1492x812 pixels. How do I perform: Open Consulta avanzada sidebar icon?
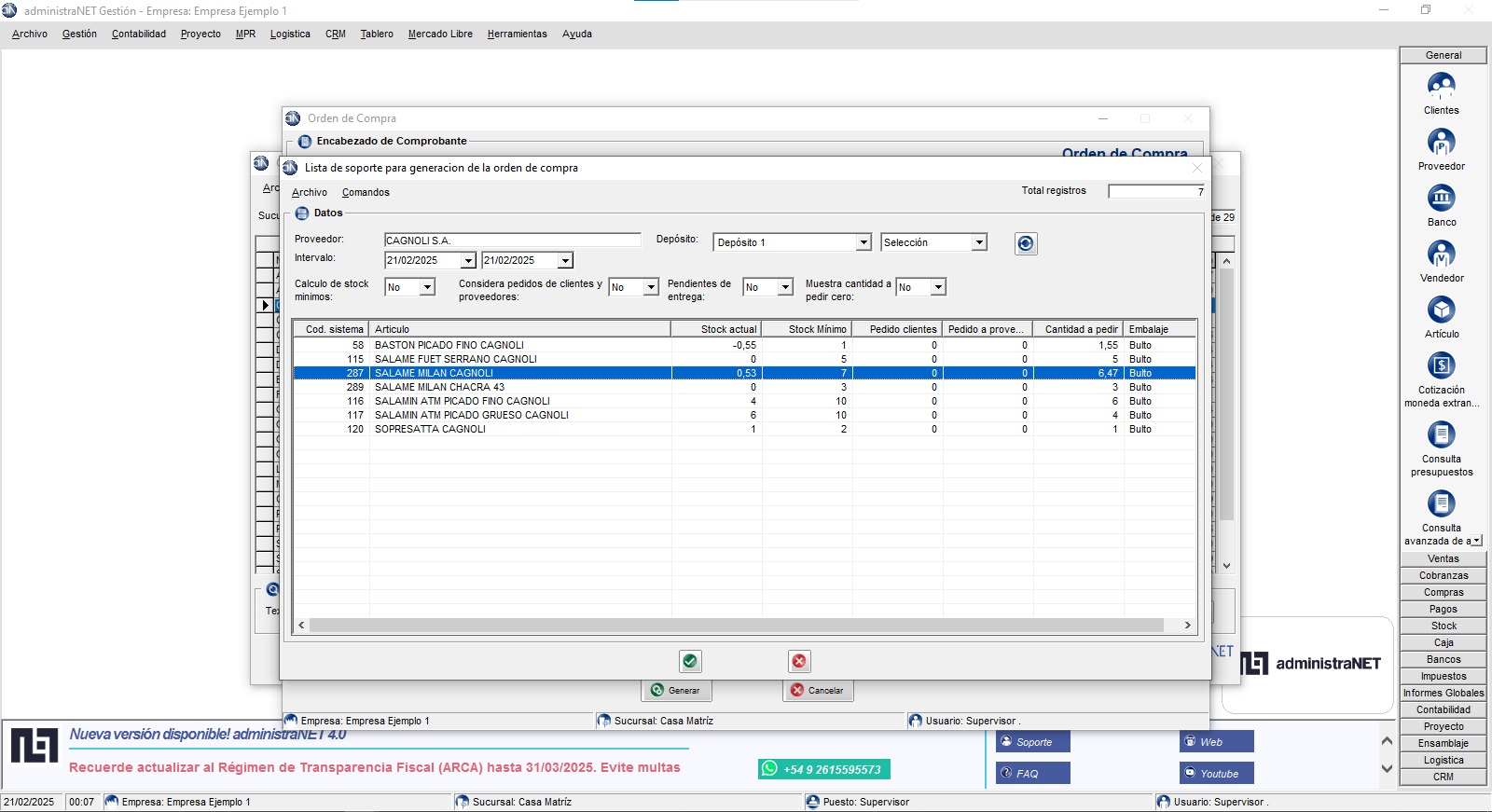1441,504
